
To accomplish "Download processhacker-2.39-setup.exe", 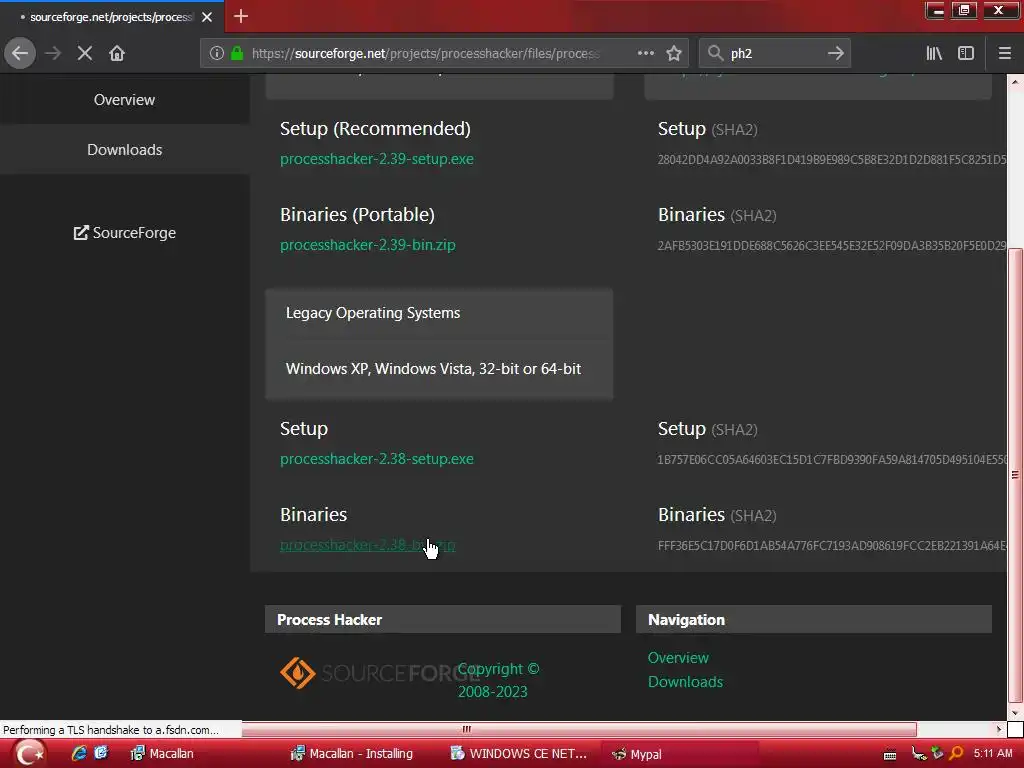I will click(x=377, y=159).
